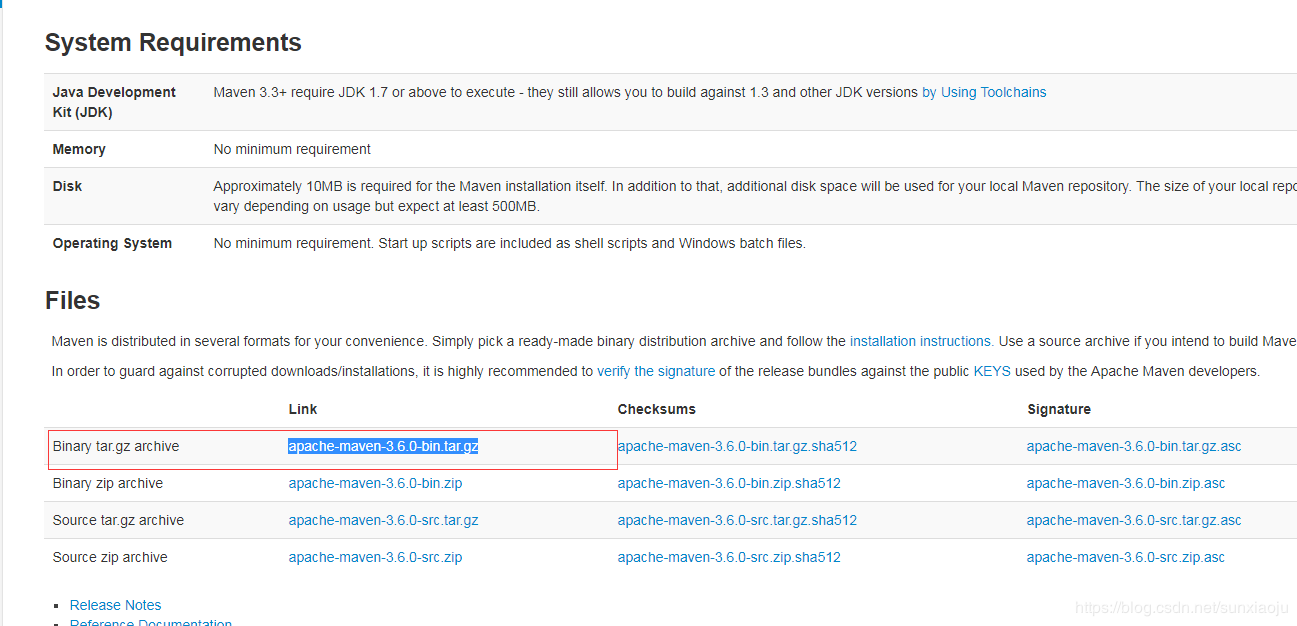Open the bin.zip.sha512 checksum link

tap(729, 483)
